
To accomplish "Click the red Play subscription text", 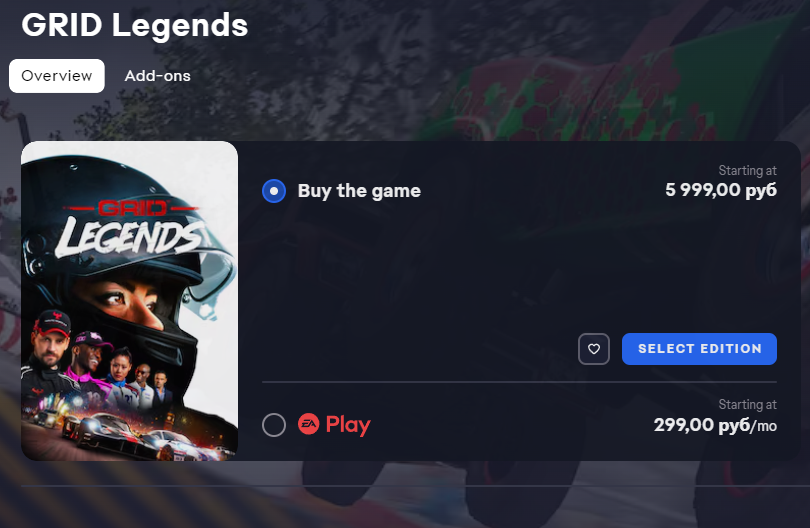I will [x=348, y=425].
